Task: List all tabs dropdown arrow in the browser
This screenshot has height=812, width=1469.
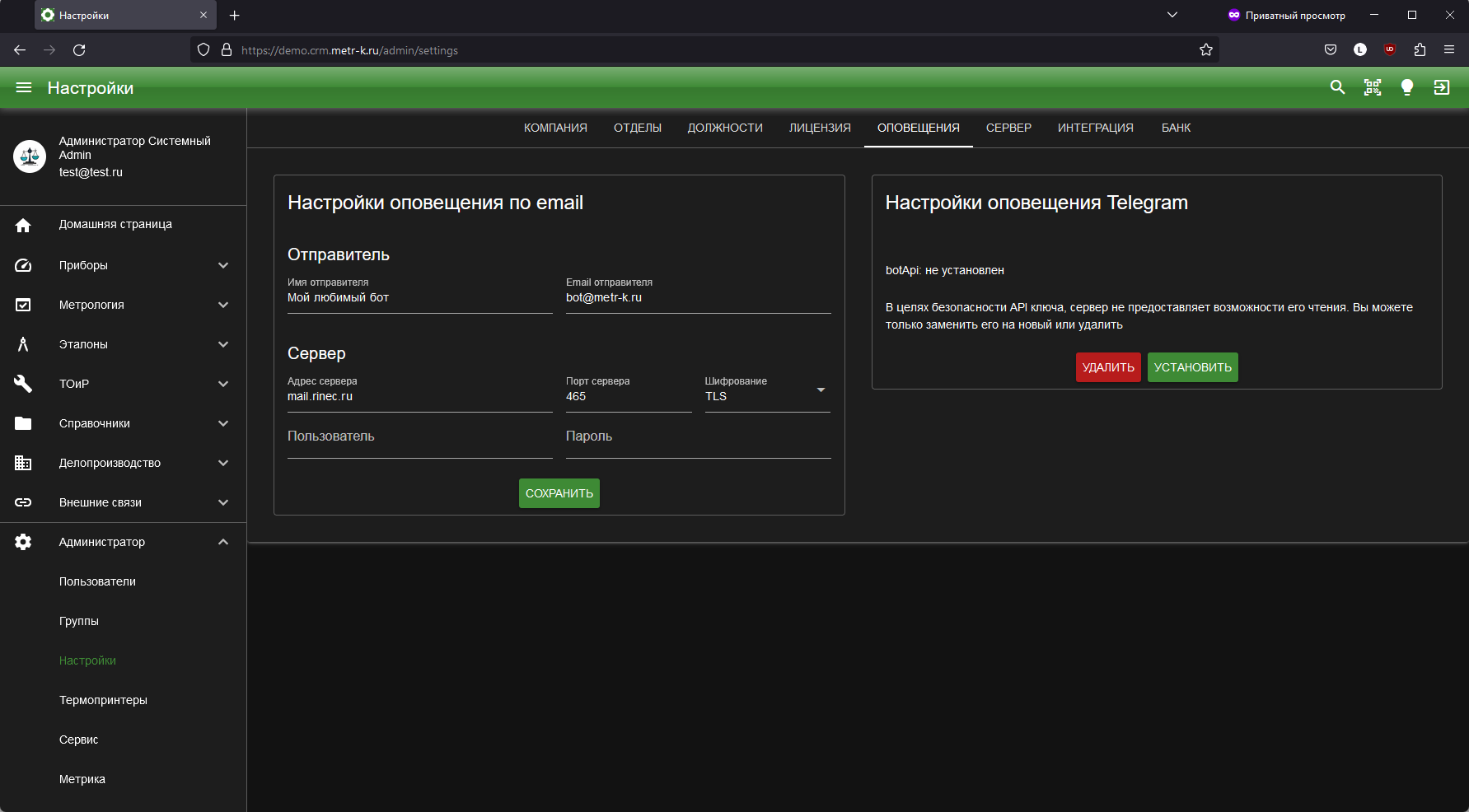Action: click(x=1172, y=15)
